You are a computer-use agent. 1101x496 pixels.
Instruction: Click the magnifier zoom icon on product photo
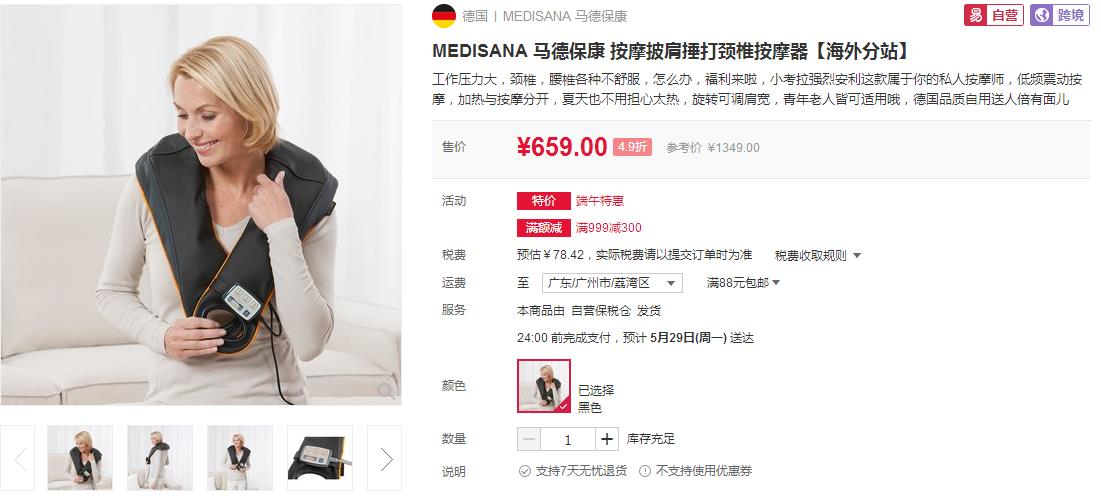click(386, 391)
